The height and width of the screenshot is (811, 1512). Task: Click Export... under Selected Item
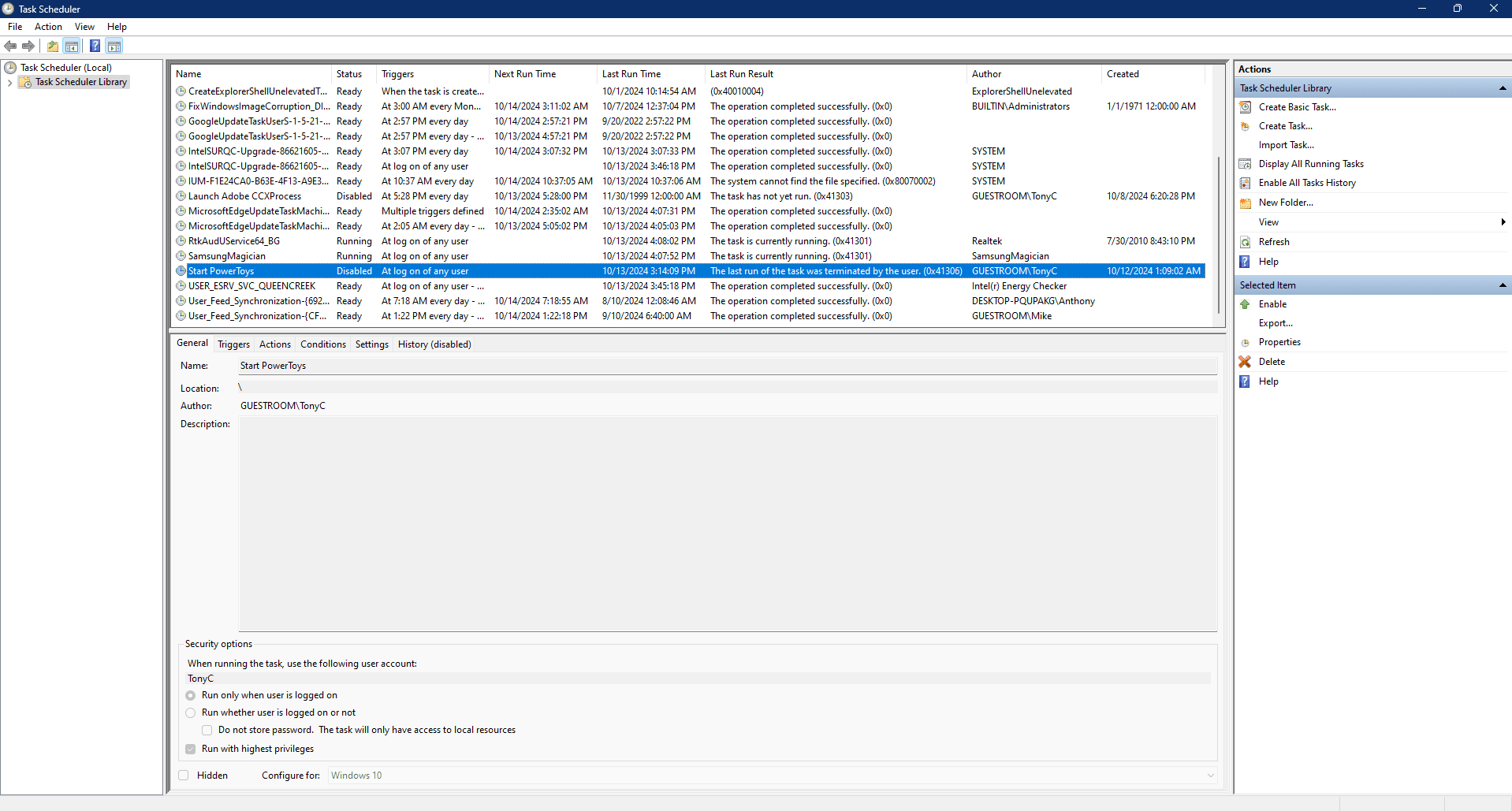coord(1276,323)
